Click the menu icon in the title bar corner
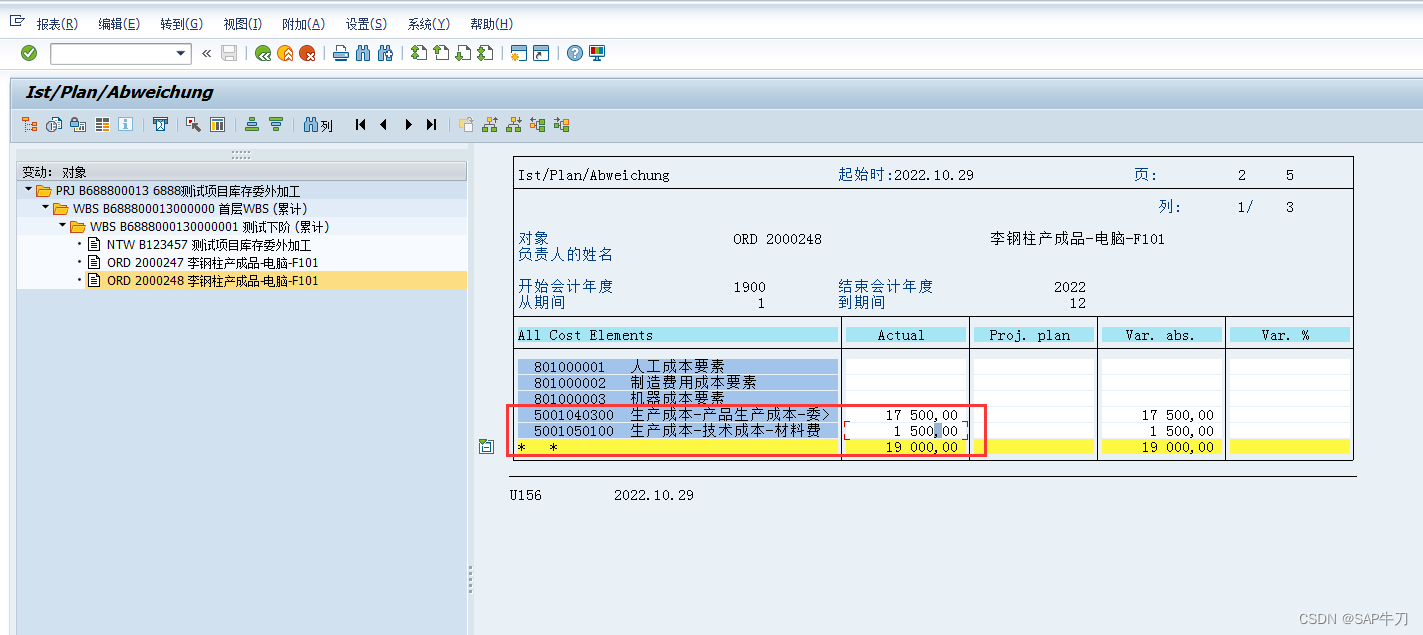This screenshot has height=635, width=1423. 17,20
